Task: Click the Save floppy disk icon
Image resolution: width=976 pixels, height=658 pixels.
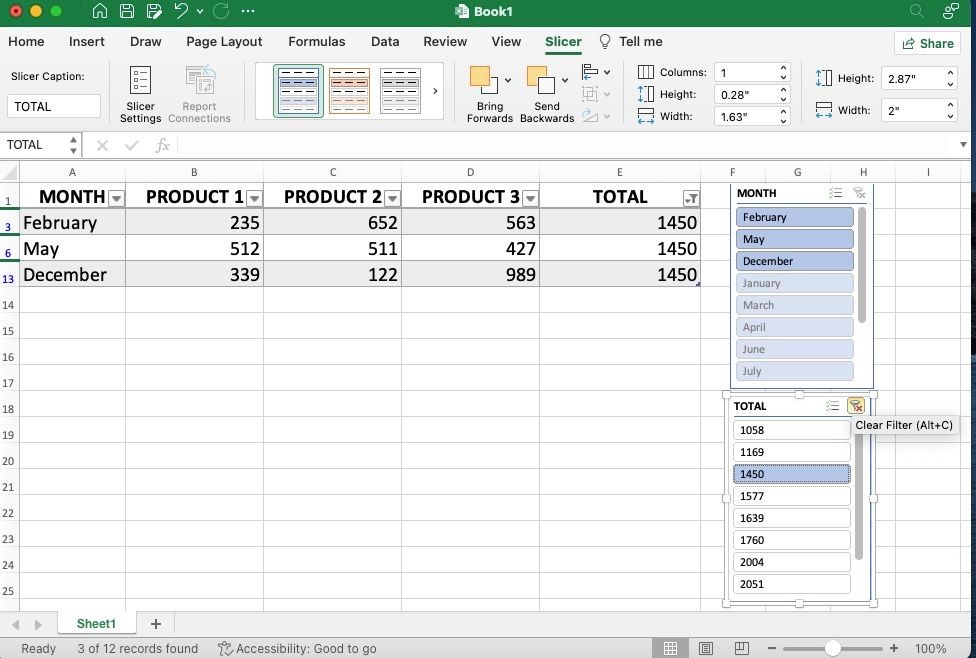Action: [x=126, y=11]
